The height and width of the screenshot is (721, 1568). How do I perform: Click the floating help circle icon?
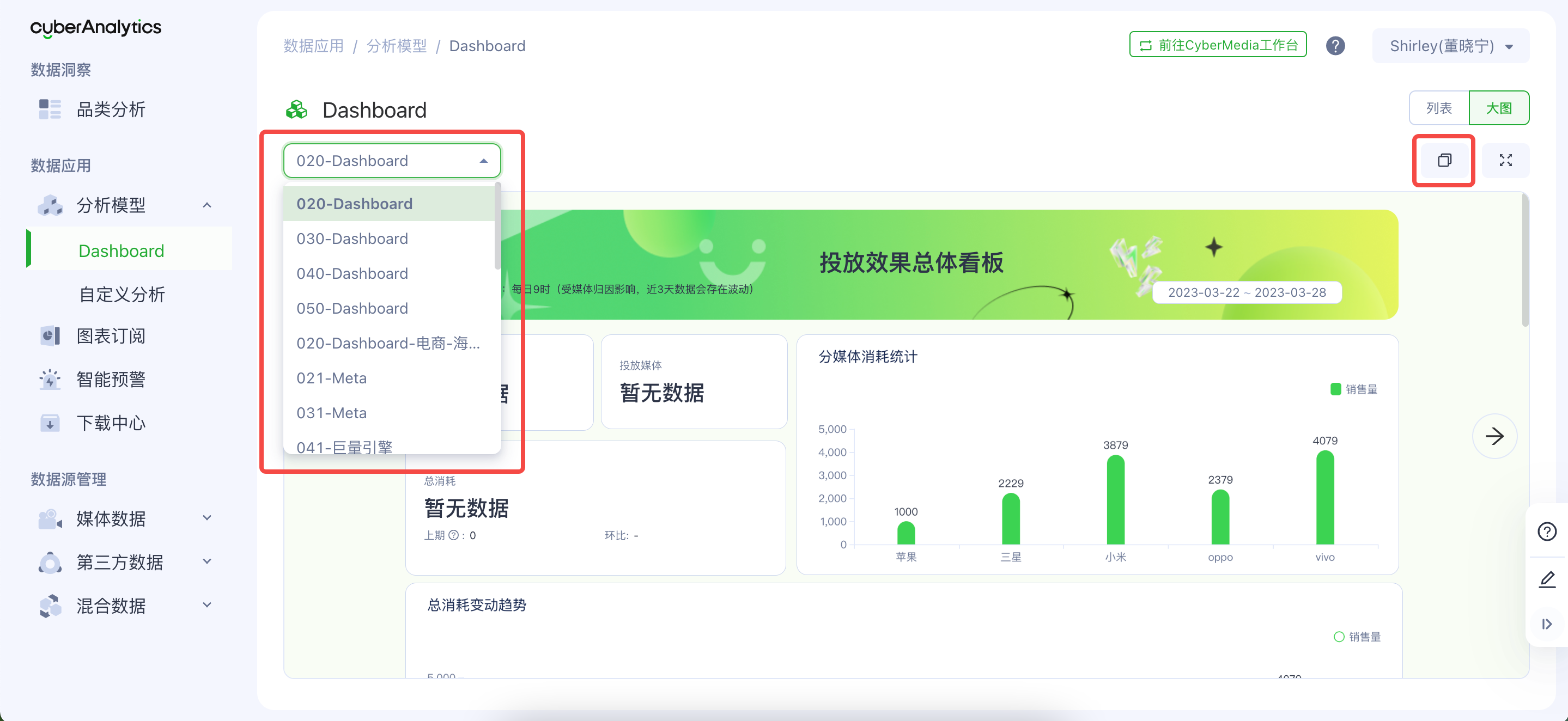click(x=1547, y=531)
